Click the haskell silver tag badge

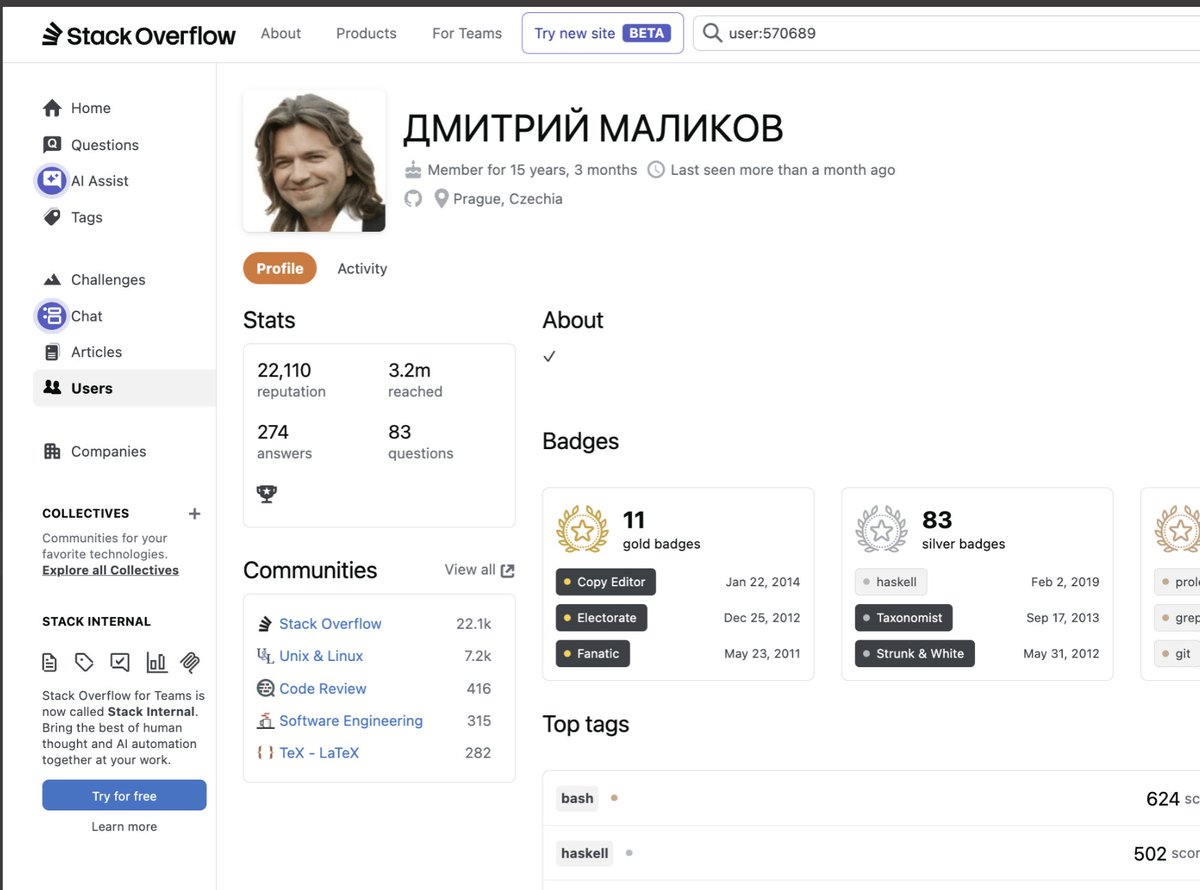coord(891,582)
